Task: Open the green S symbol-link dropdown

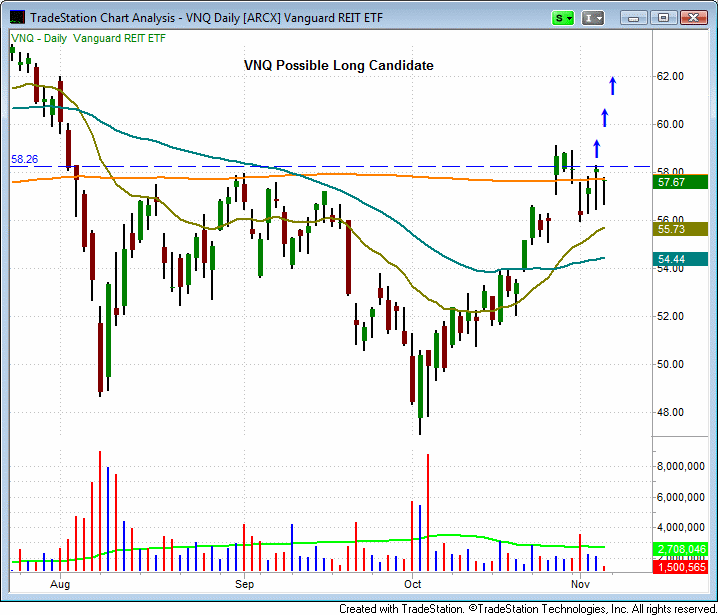Action: tap(563, 18)
